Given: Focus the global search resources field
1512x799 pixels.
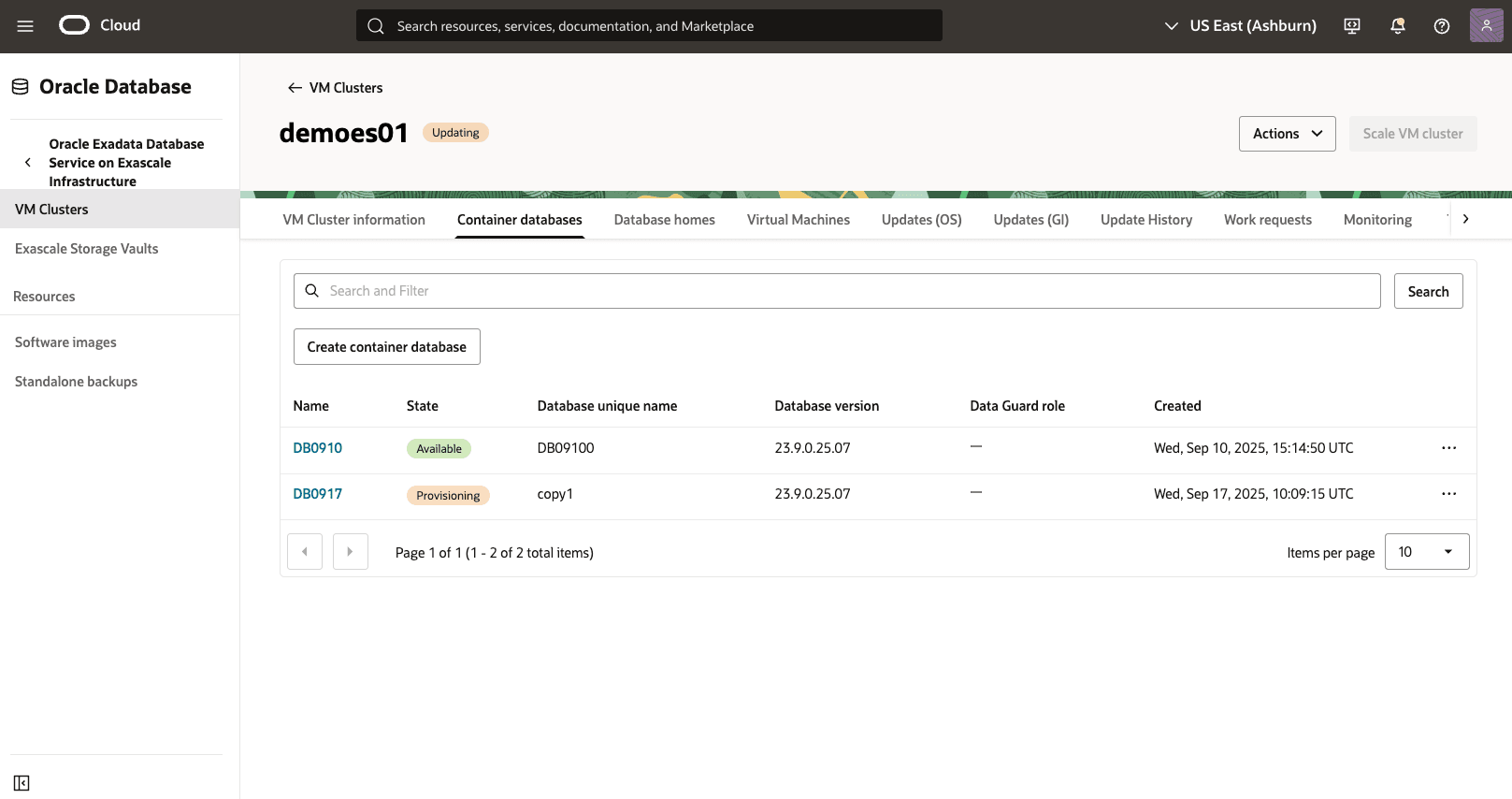Looking at the screenshot, I should tap(649, 26).
